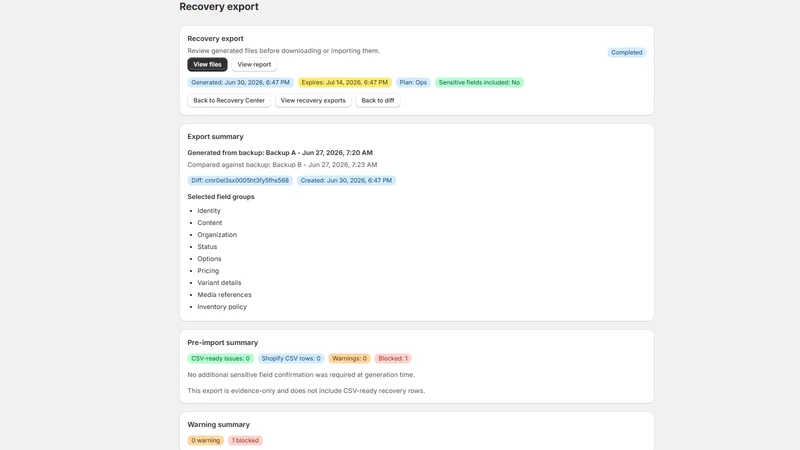The width and height of the screenshot is (800, 450).
Task: Click the Completed status badge
Action: (x=627, y=53)
